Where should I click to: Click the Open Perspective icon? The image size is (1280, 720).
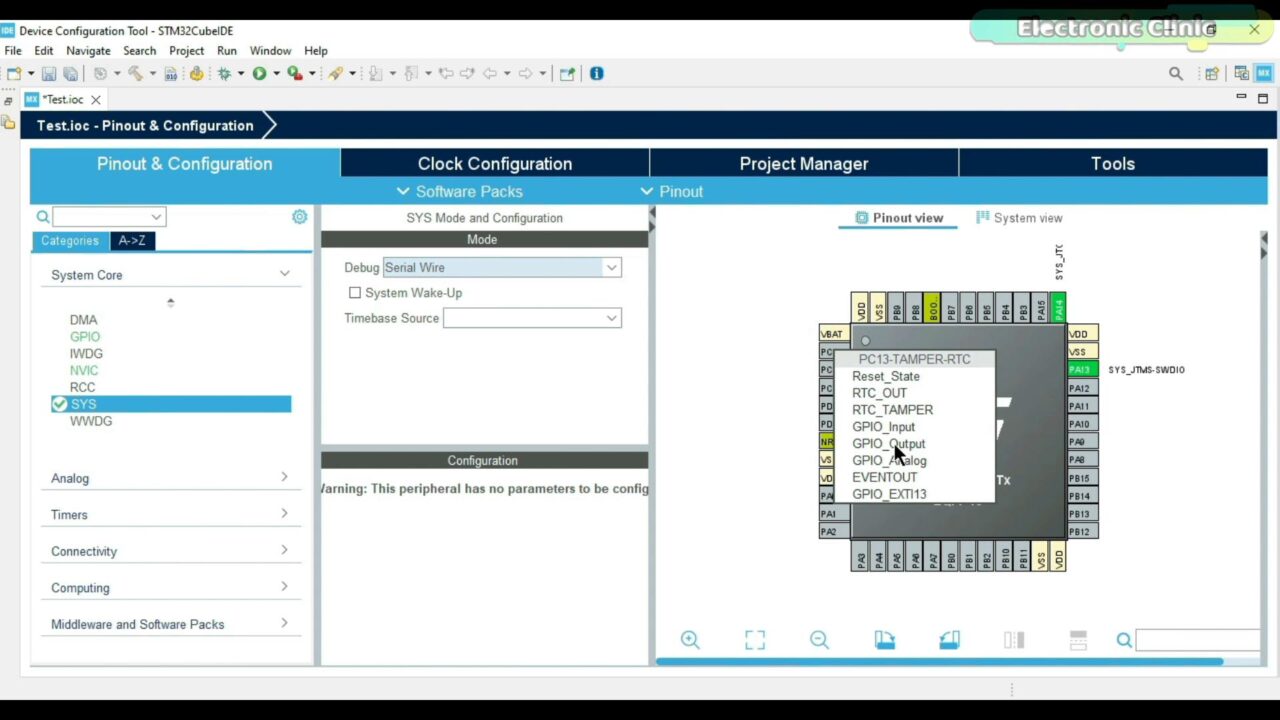coord(1212,74)
